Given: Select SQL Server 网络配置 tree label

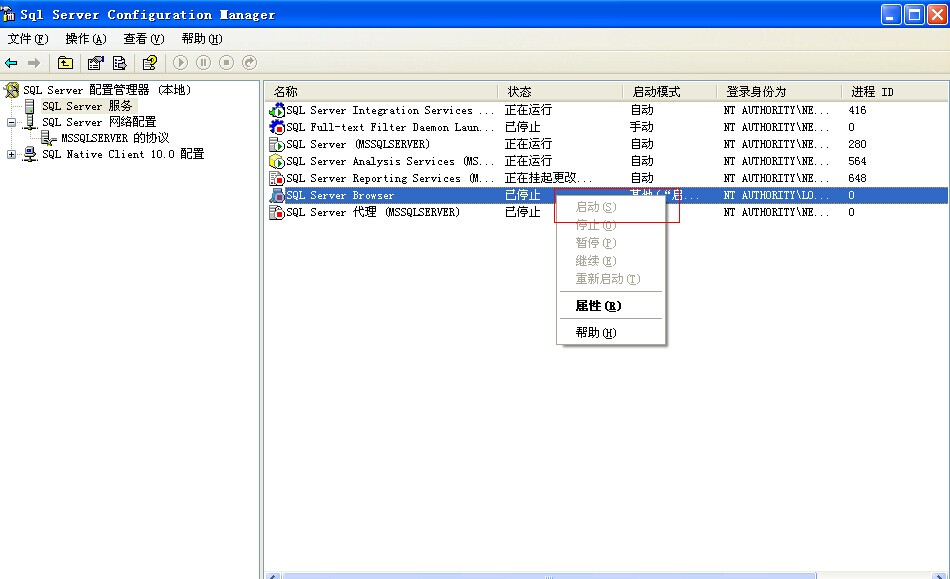Looking at the screenshot, I should [99, 122].
